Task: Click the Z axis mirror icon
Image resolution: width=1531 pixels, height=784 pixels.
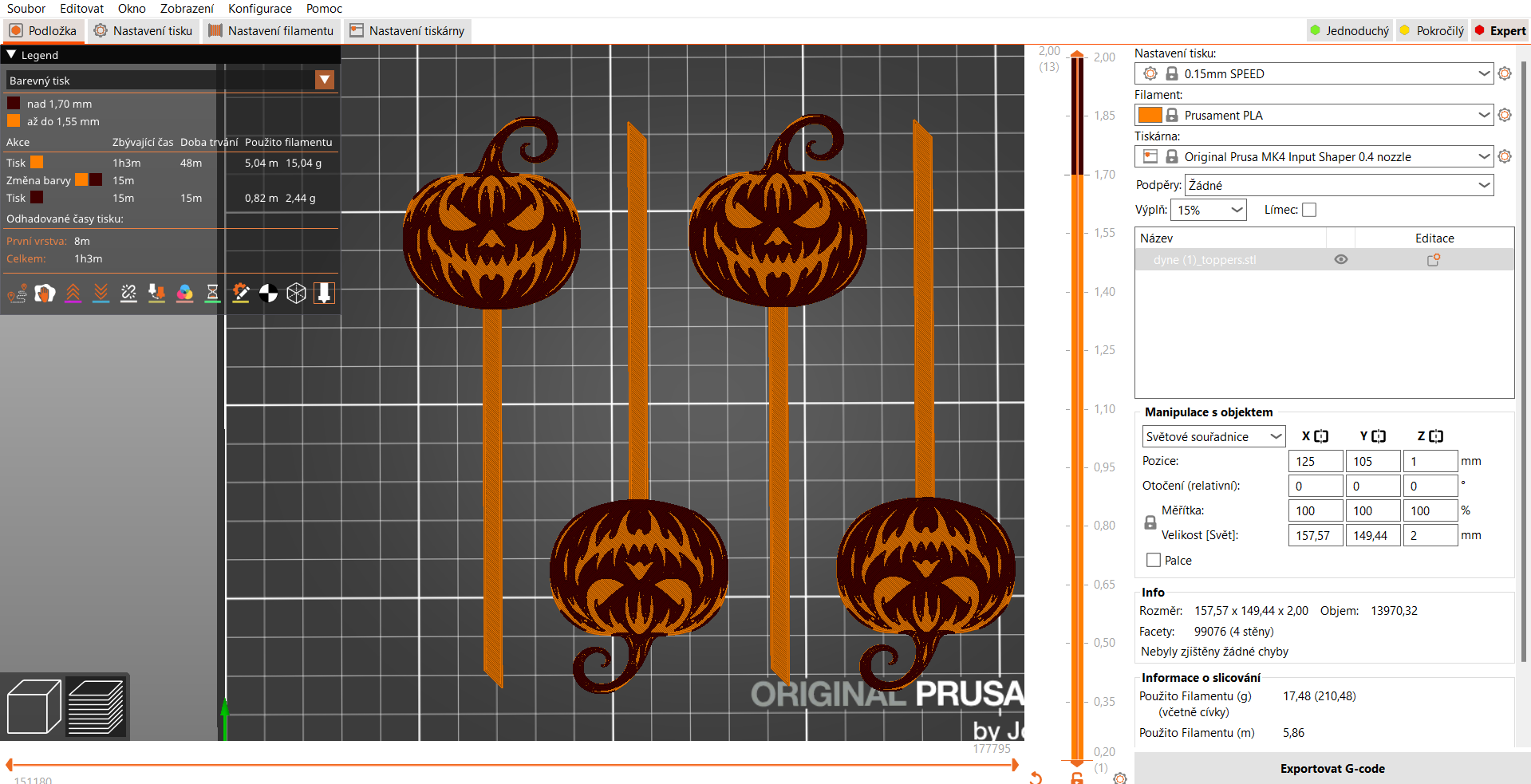Action: click(1436, 436)
